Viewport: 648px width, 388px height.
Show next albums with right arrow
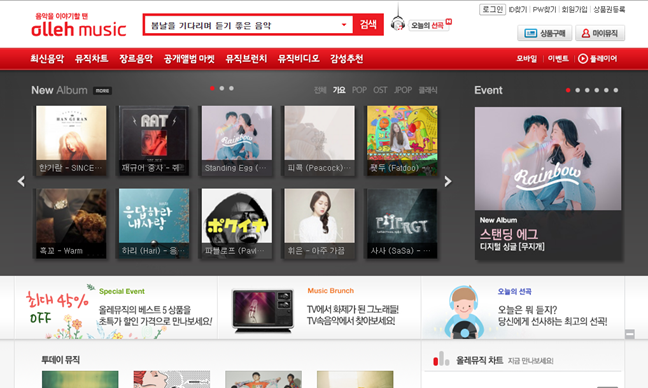tap(448, 181)
